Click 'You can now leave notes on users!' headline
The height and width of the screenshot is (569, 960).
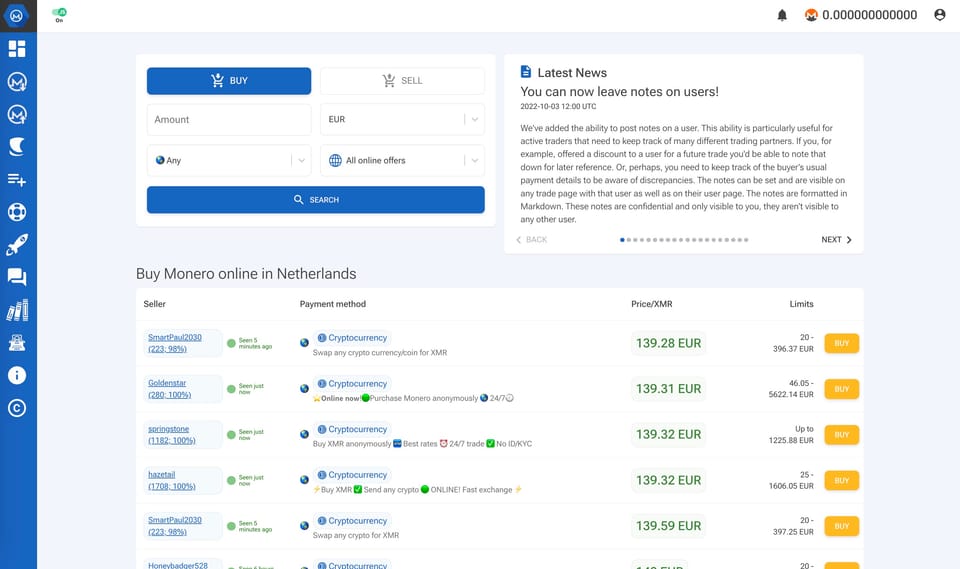tap(619, 92)
